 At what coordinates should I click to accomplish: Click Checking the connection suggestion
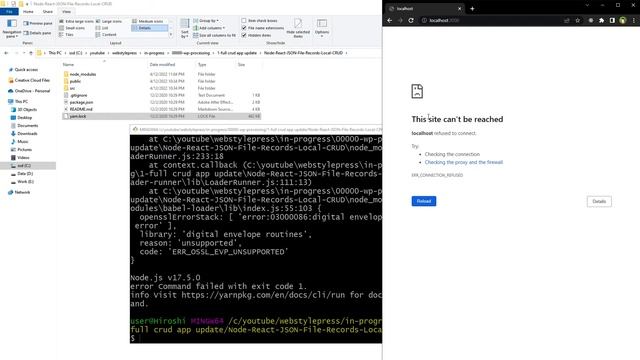pos(452,154)
